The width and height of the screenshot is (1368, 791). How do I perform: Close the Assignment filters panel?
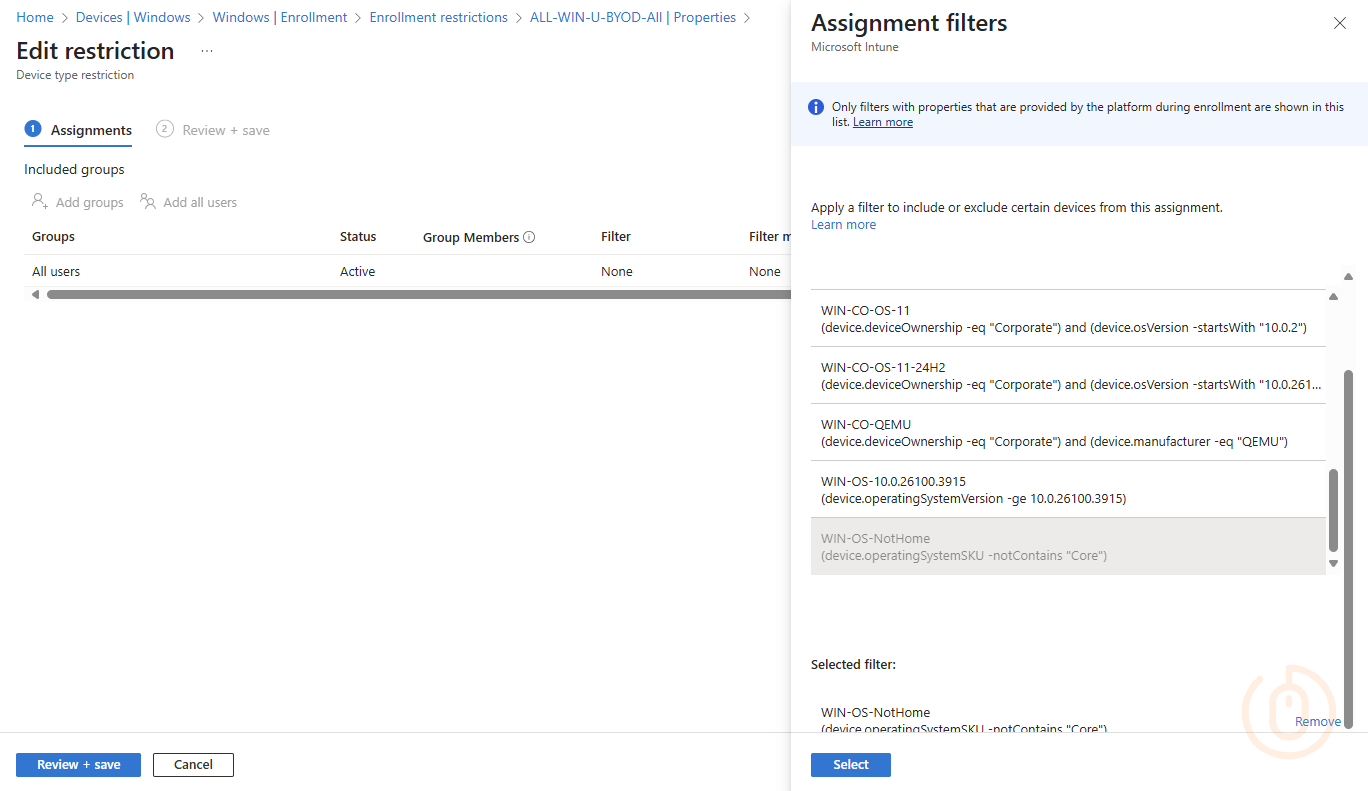[1339, 24]
